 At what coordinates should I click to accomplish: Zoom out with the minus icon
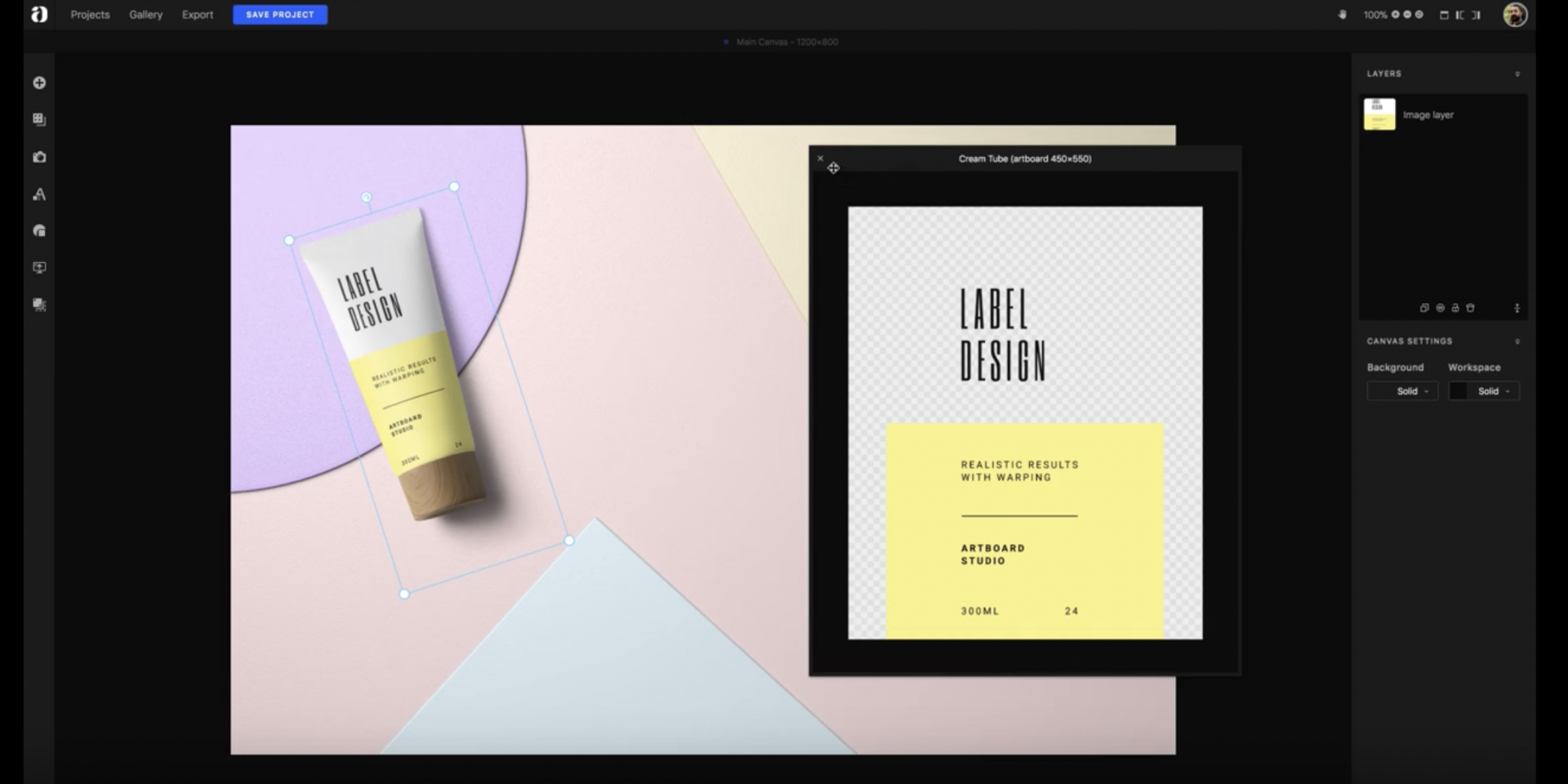(1407, 15)
